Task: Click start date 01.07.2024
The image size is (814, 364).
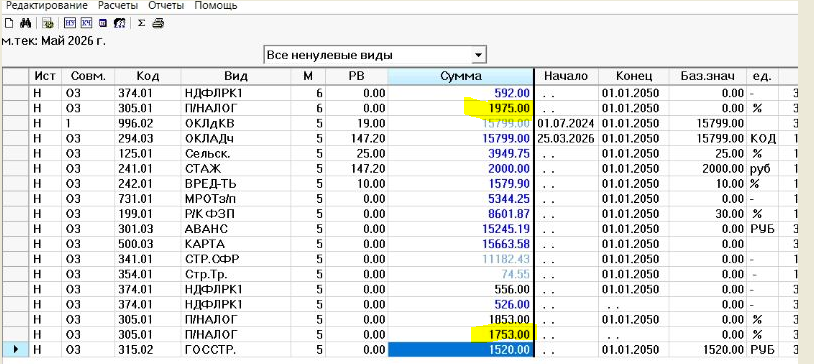Action: tap(566, 124)
